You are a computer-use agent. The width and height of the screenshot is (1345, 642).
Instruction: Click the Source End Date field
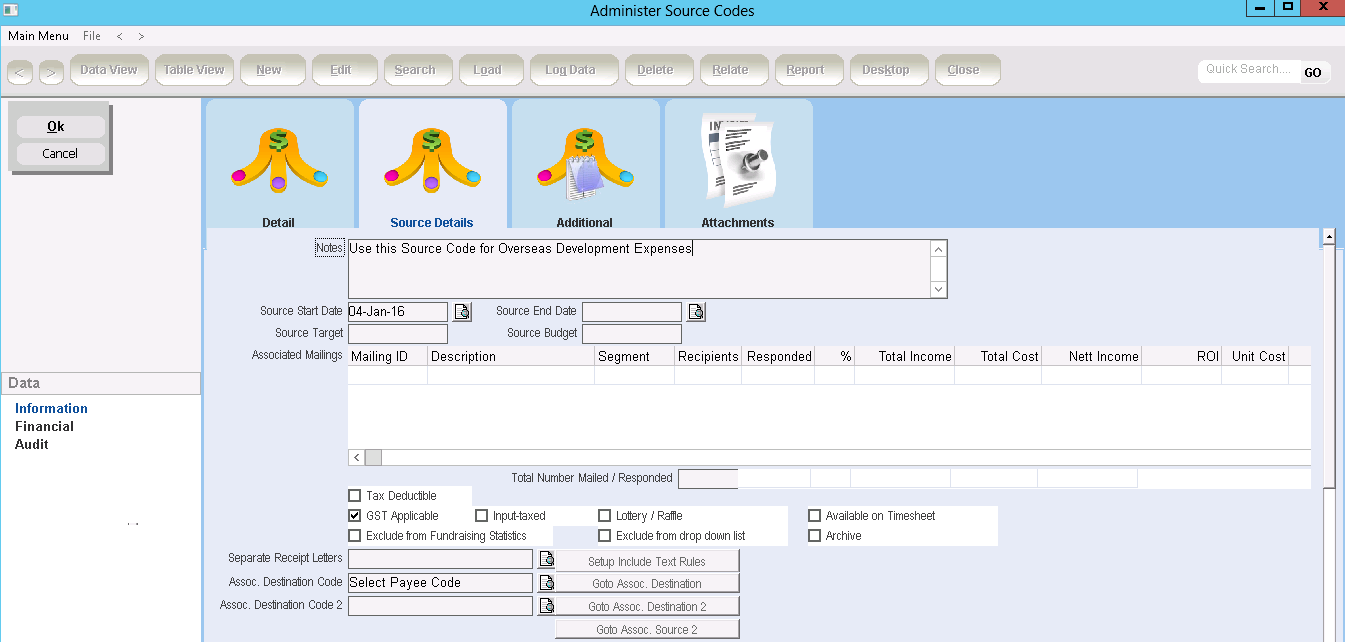[x=632, y=312]
